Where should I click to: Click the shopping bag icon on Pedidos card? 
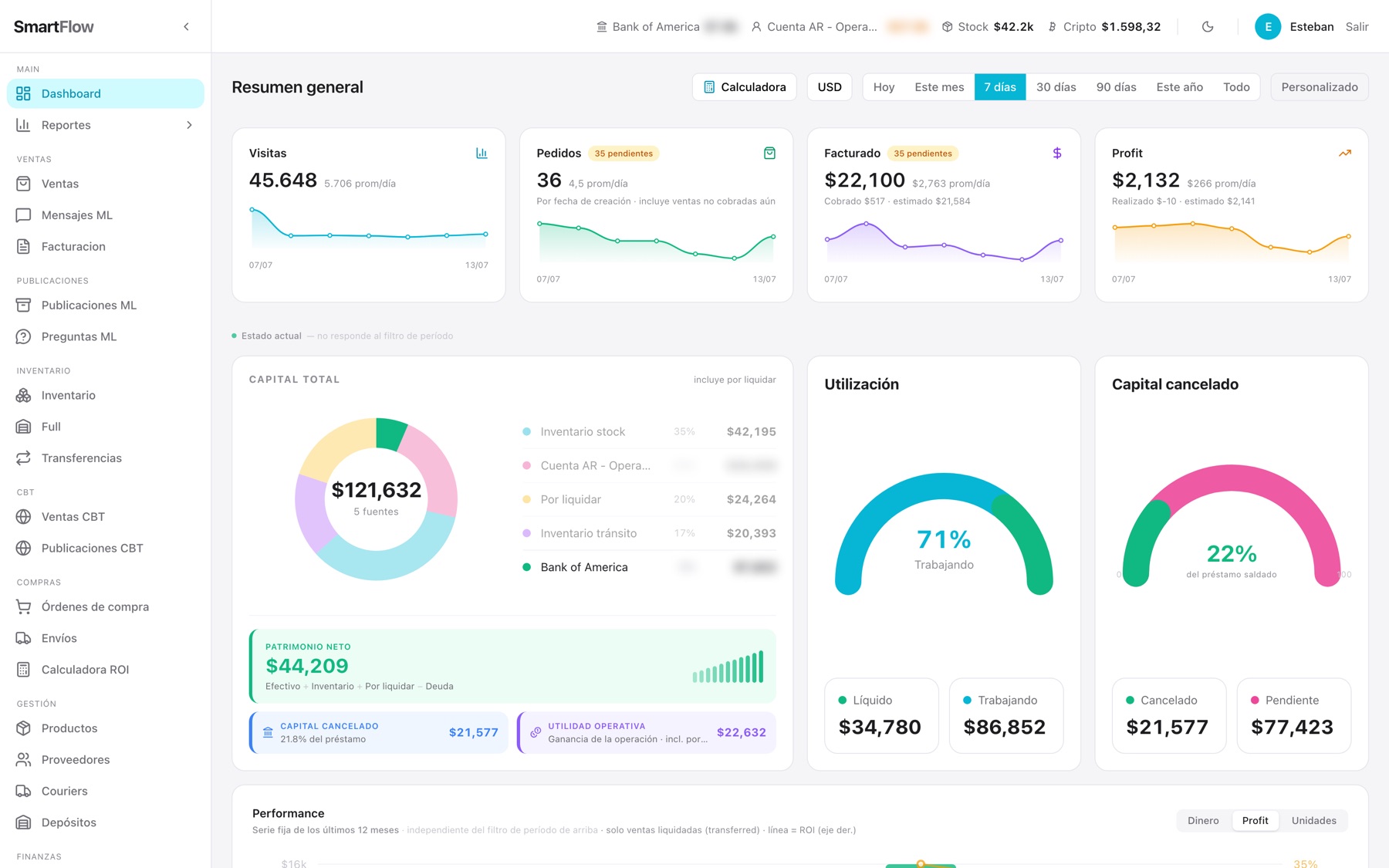(x=769, y=153)
